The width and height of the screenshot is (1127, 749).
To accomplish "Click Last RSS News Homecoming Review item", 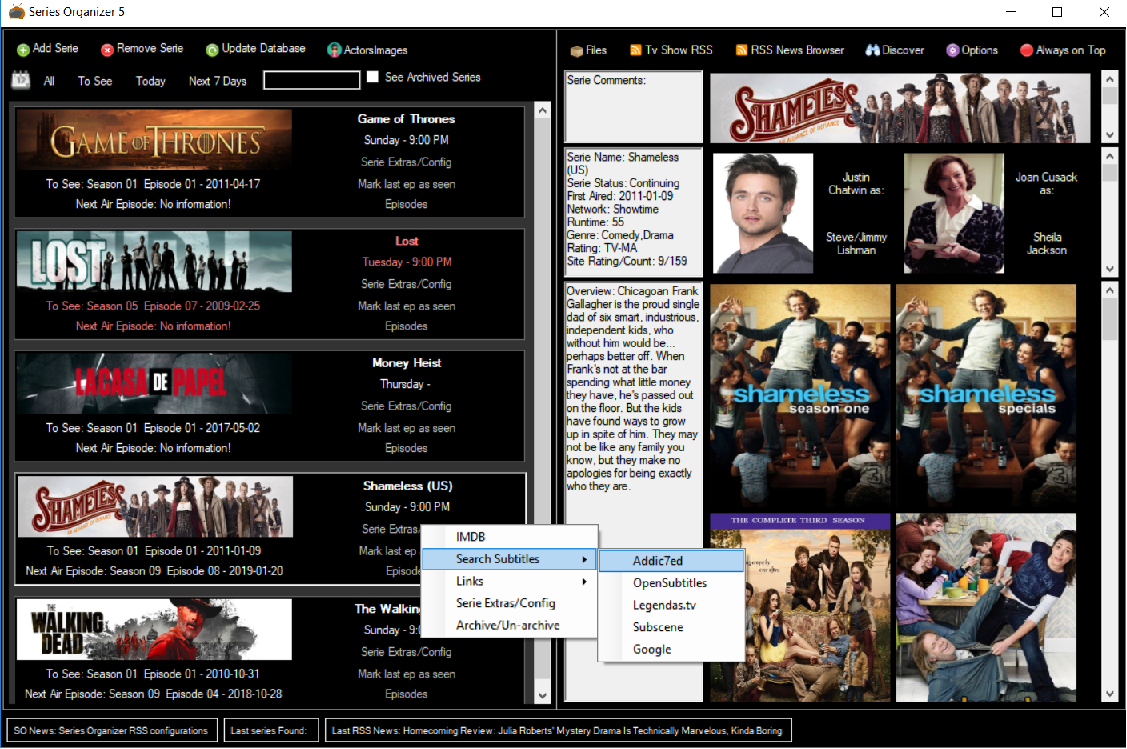I will [x=558, y=730].
